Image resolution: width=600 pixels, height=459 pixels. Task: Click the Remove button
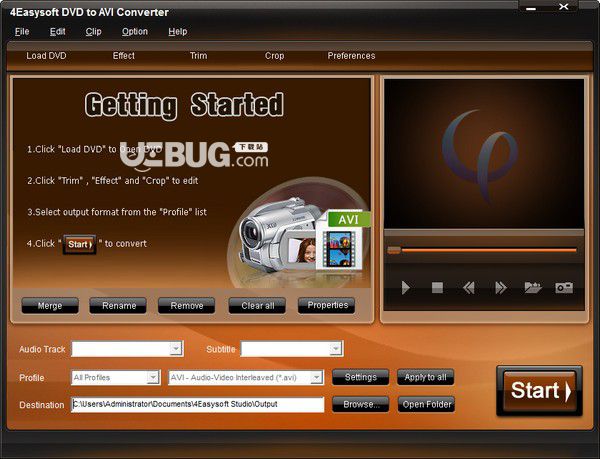187,306
